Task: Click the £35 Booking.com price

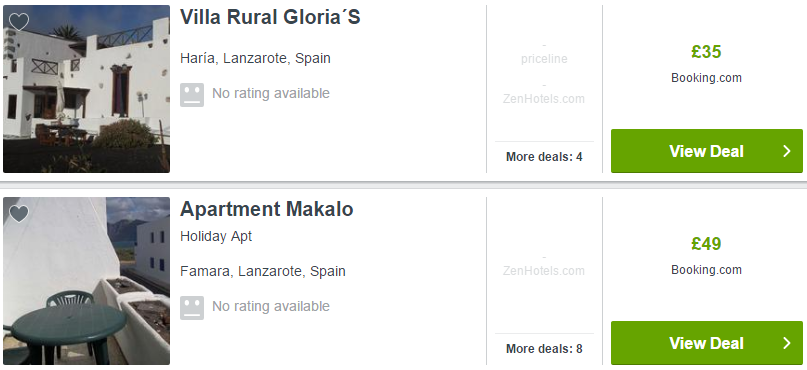Action: click(706, 52)
